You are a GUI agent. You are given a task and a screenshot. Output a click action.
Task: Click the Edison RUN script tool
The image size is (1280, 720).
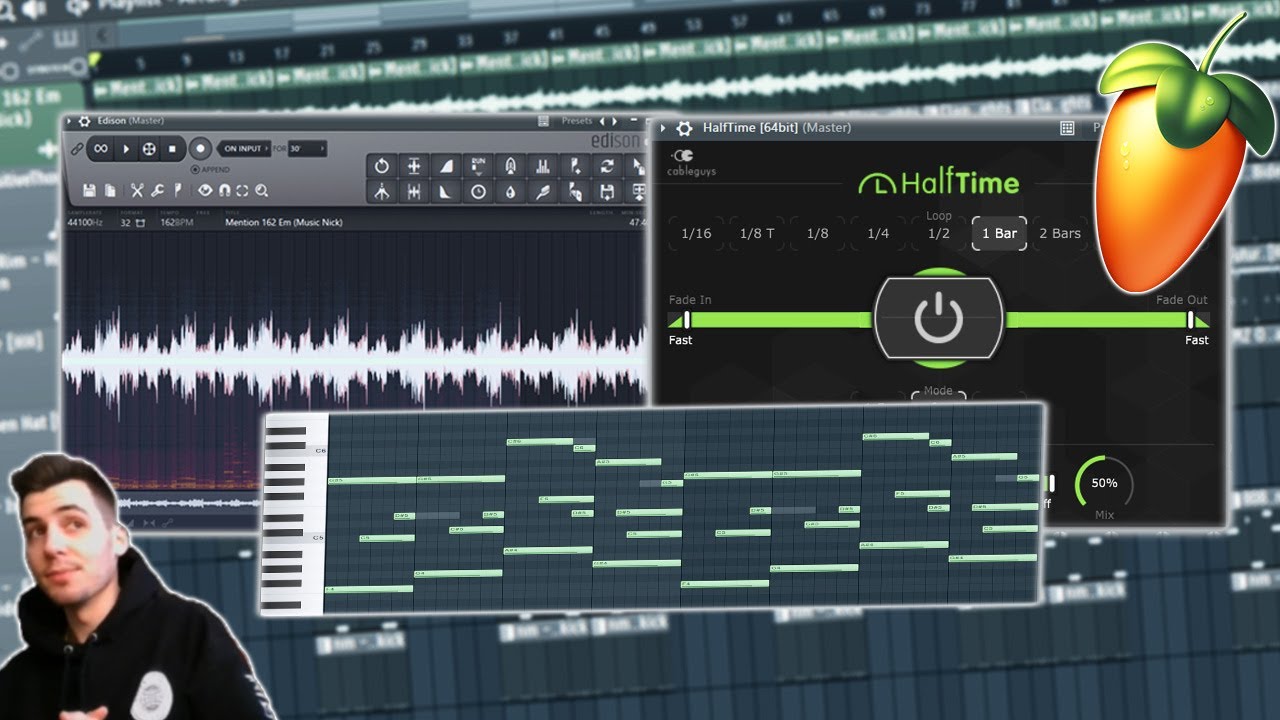(x=478, y=166)
